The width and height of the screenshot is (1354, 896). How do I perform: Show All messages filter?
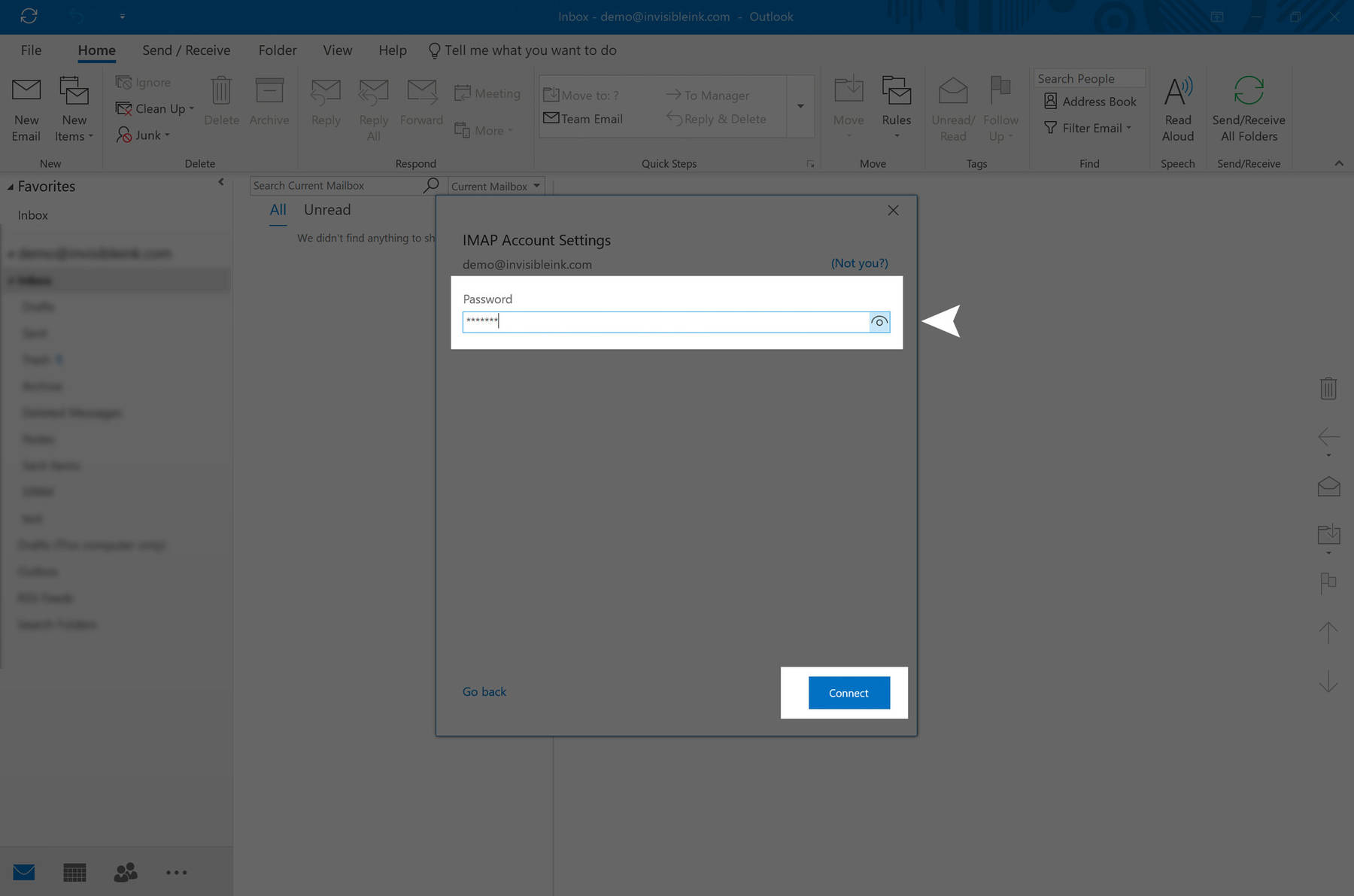[278, 210]
